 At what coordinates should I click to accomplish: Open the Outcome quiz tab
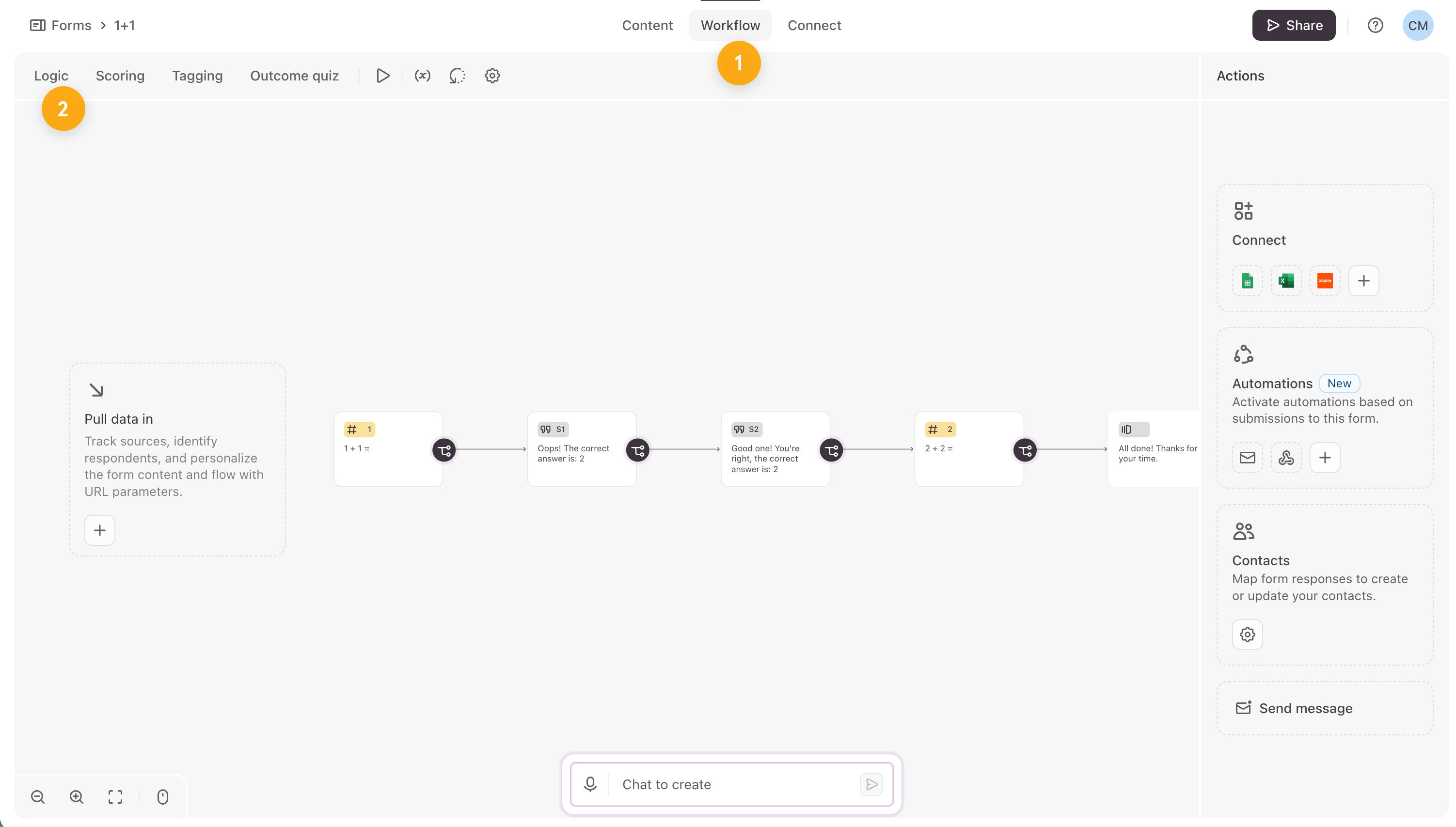[x=294, y=76]
